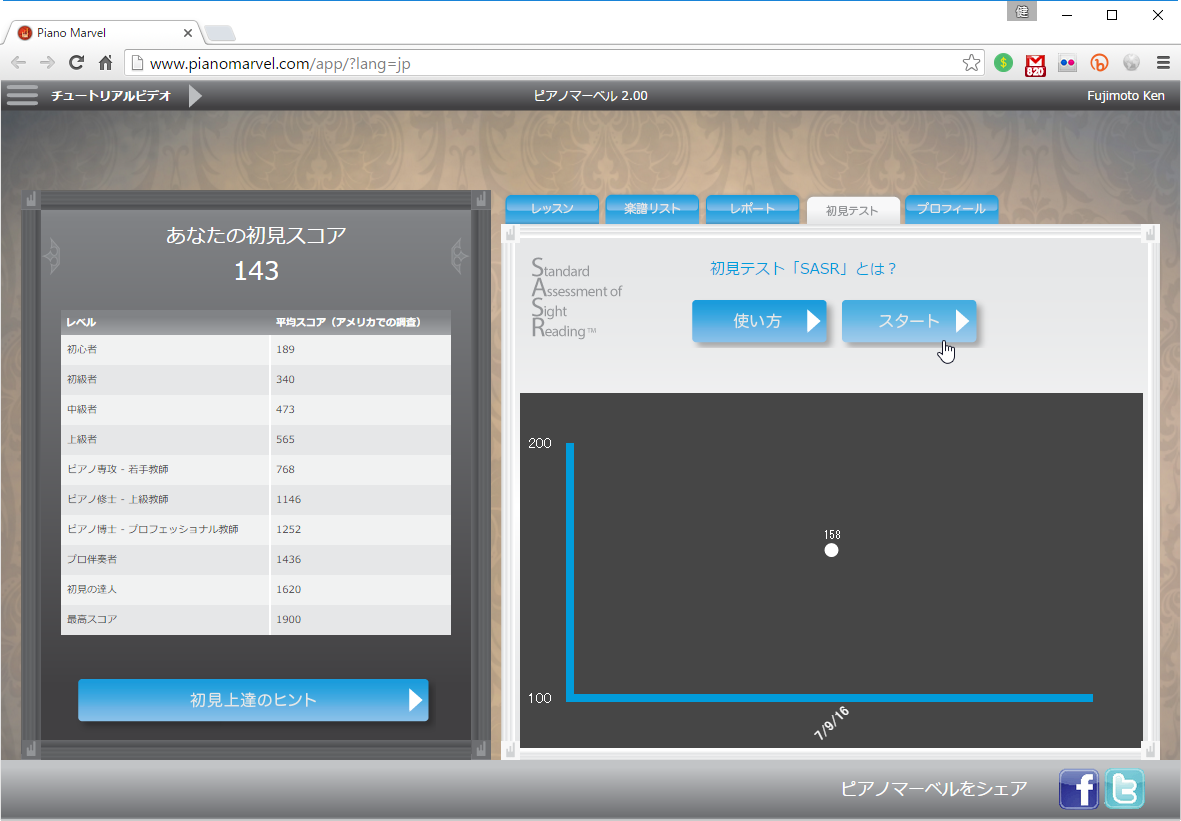Open the Gmail 820 extension icon
Screen dimensions: 1181x821
[x=1036, y=65]
